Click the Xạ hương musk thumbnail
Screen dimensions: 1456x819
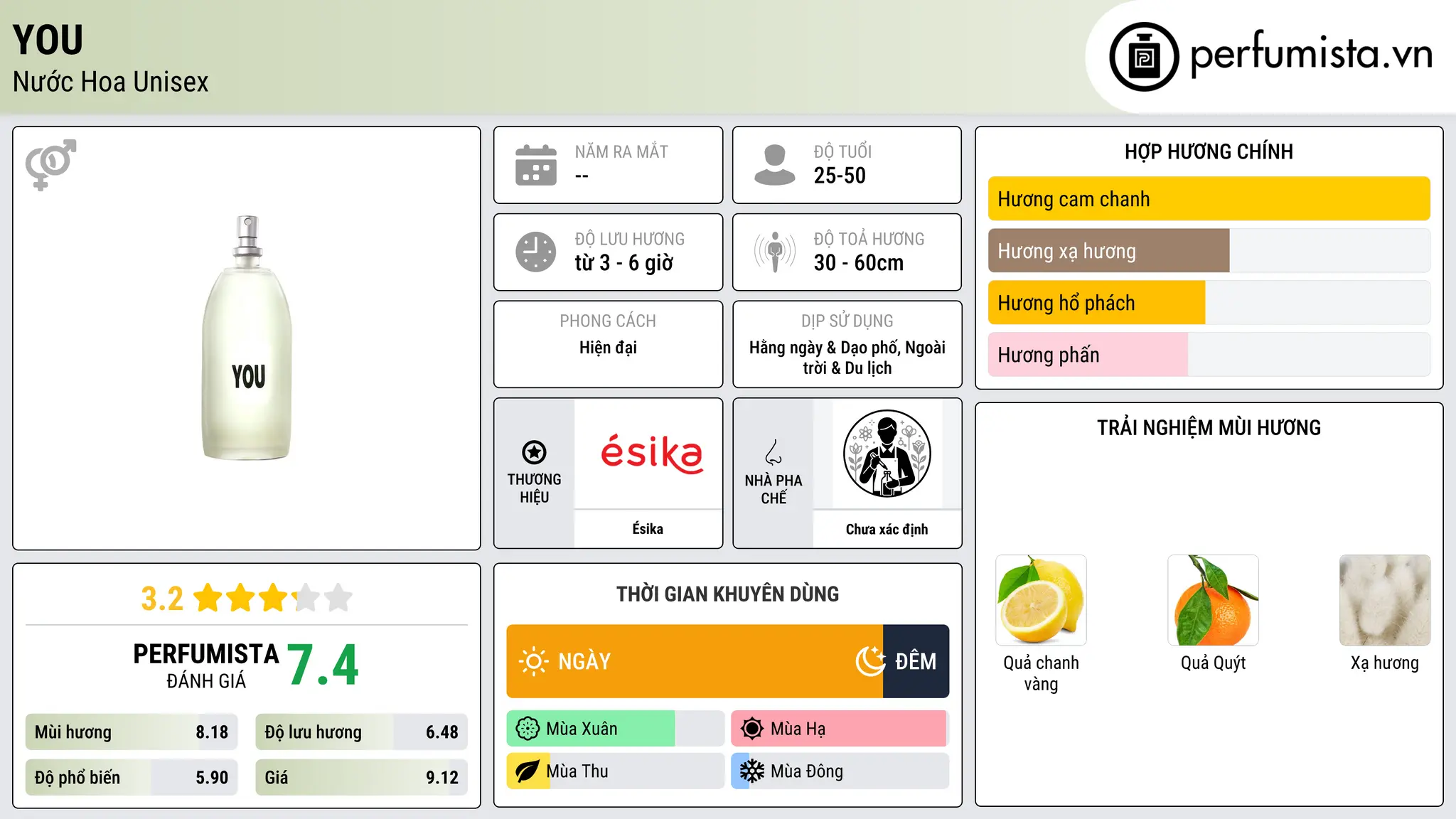click(1385, 600)
